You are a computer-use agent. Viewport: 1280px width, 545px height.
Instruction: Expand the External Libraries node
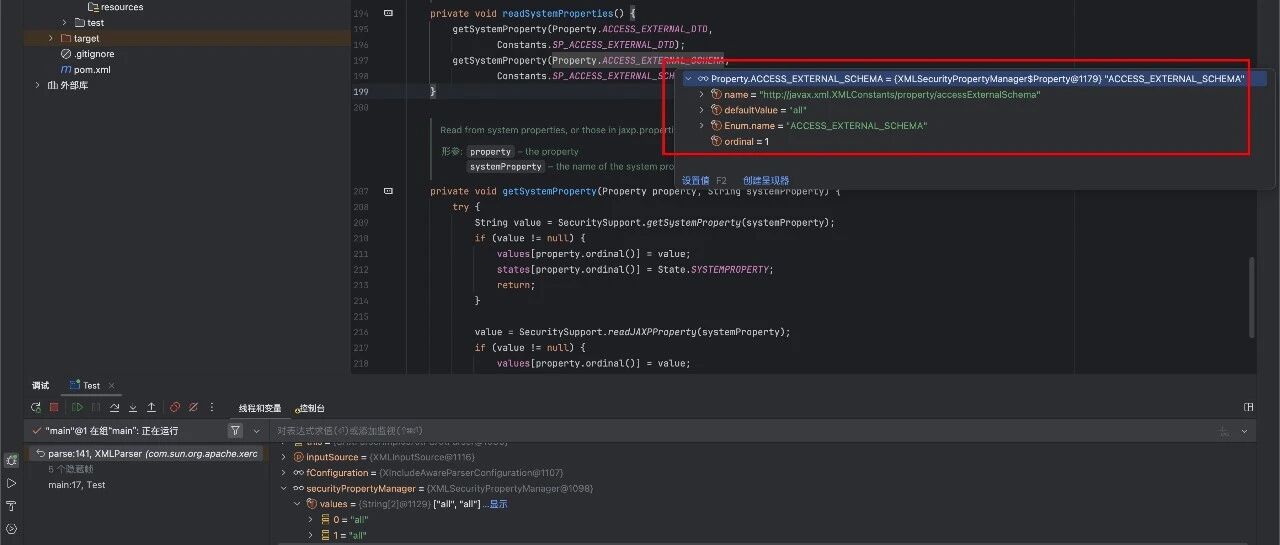coord(38,85)
